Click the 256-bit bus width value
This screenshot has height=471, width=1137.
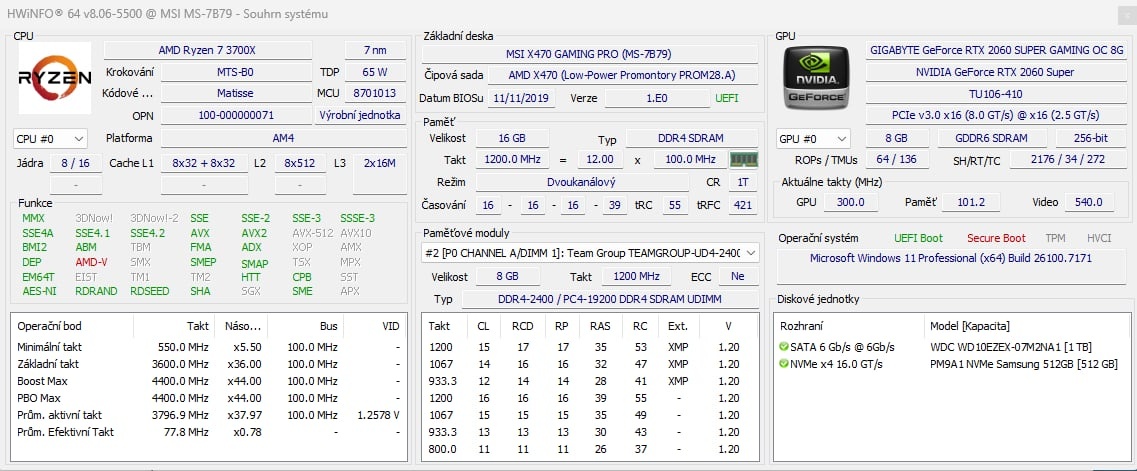coord(1091,138)
